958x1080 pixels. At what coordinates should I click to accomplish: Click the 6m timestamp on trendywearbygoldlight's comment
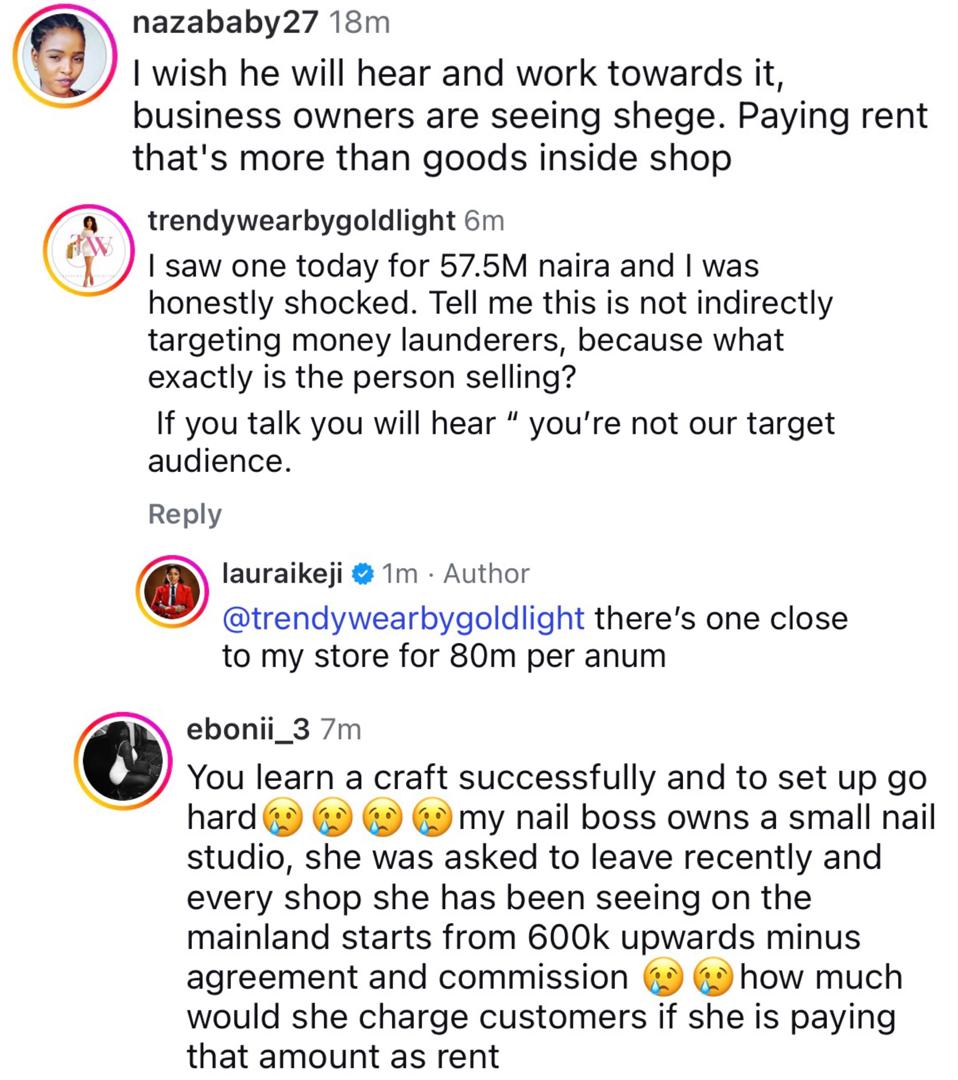tap(484, 220)
